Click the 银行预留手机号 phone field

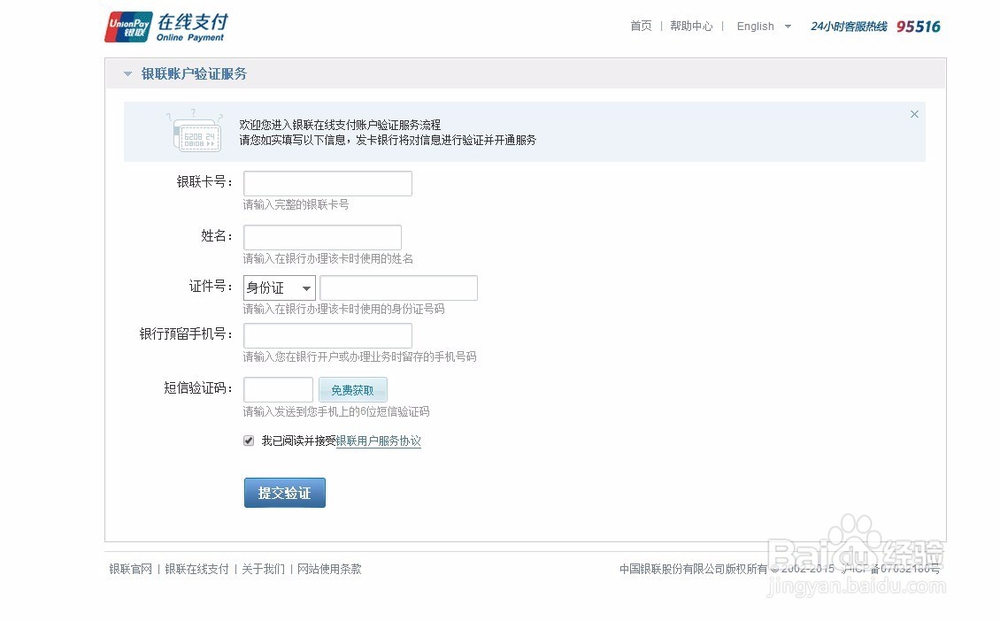(327, 336)
